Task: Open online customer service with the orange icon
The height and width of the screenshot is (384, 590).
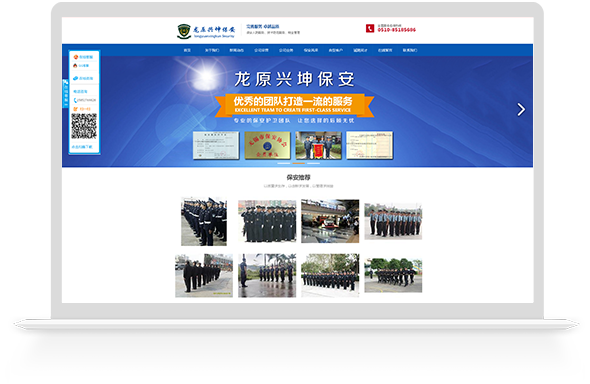Action: point(76,57)
